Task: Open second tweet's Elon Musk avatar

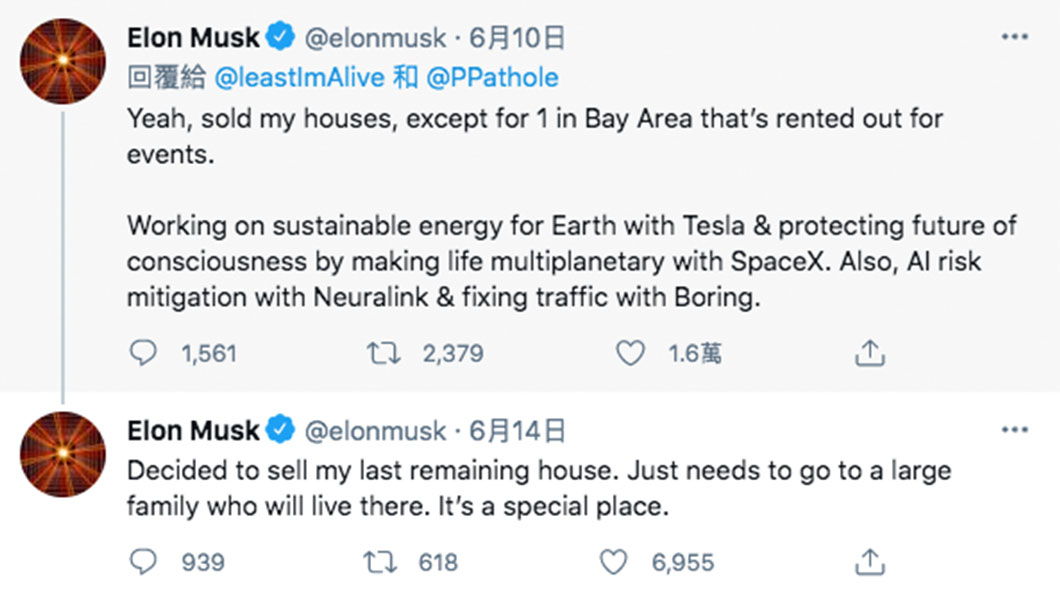Action: pos(63,454)
